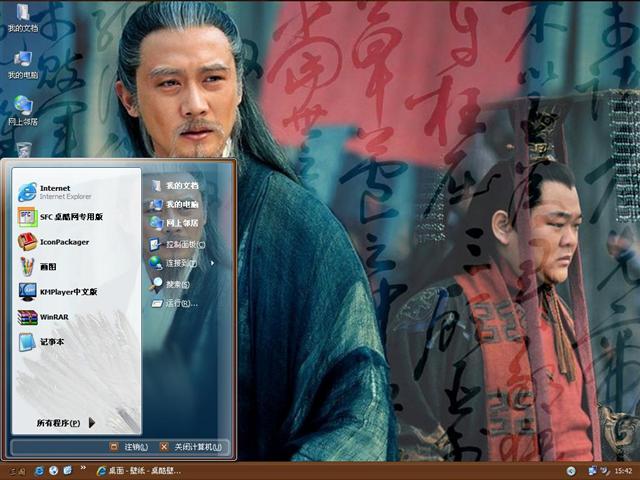Open 我的文档 in start menu
The width and height of the screenshot is (640, 480).
(175, 186)
